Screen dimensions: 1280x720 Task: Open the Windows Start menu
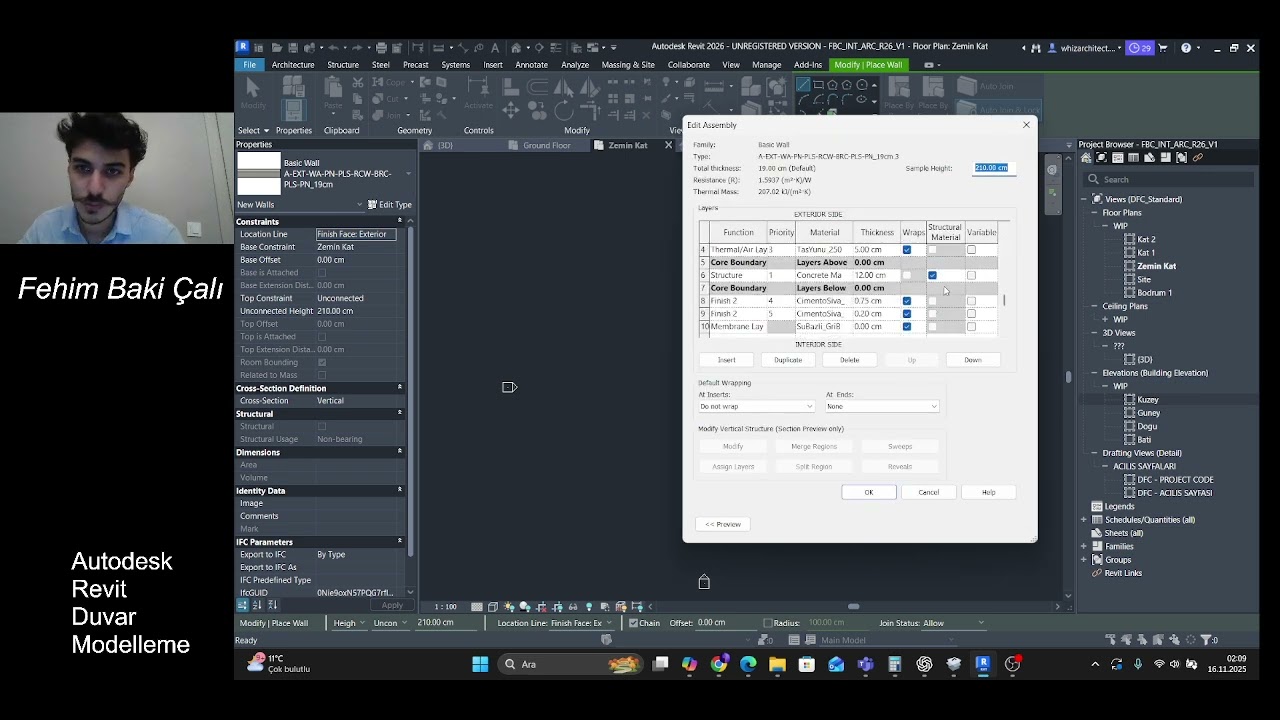[x=480, y=664]
